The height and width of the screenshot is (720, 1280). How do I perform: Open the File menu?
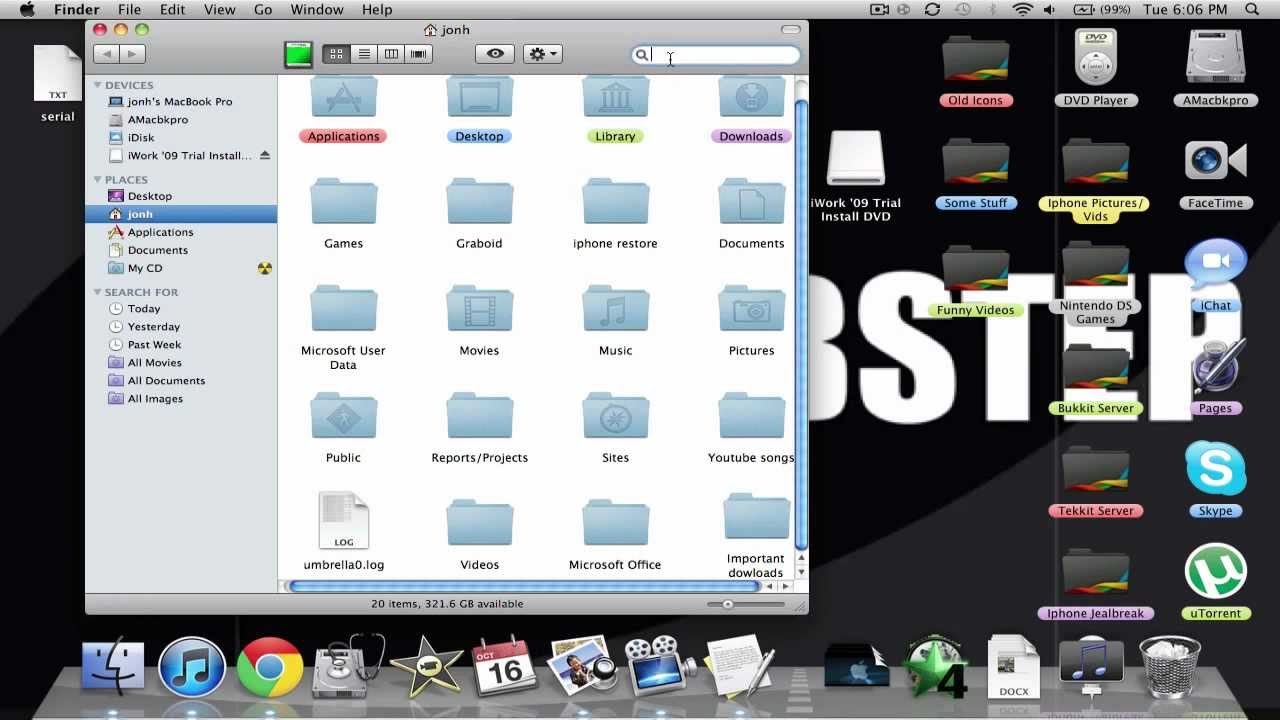129,9
